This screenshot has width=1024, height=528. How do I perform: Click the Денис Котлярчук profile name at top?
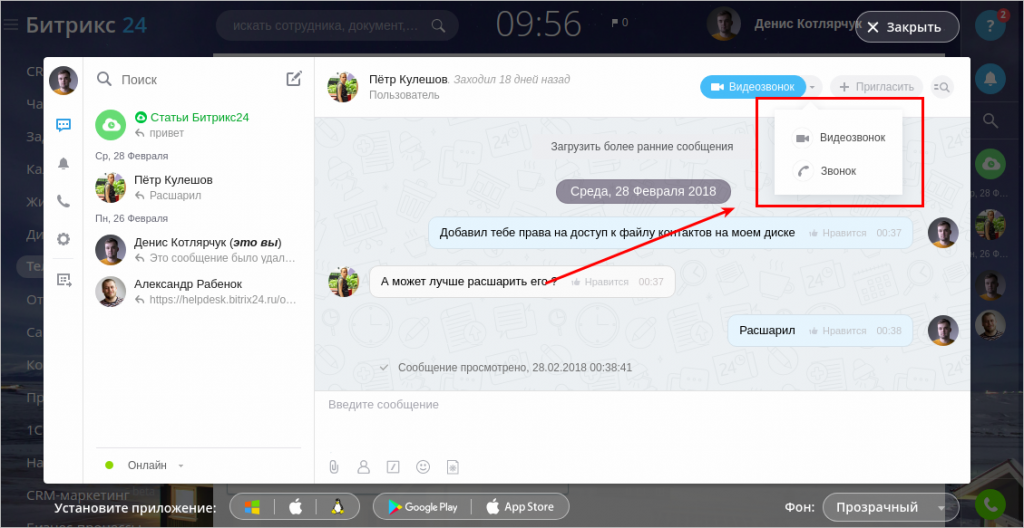tap(806, 24)
